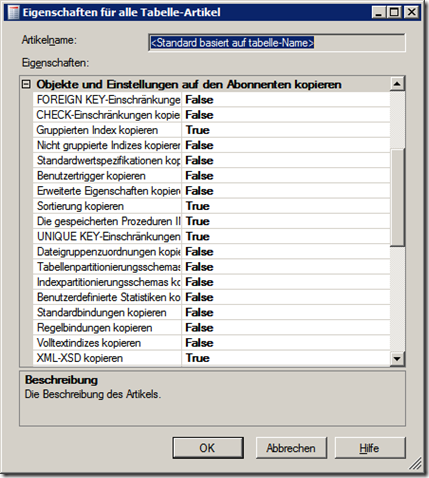Click the properties list scrollbar thumb
This screenshot has width=429, height=478.
(397, 198)
